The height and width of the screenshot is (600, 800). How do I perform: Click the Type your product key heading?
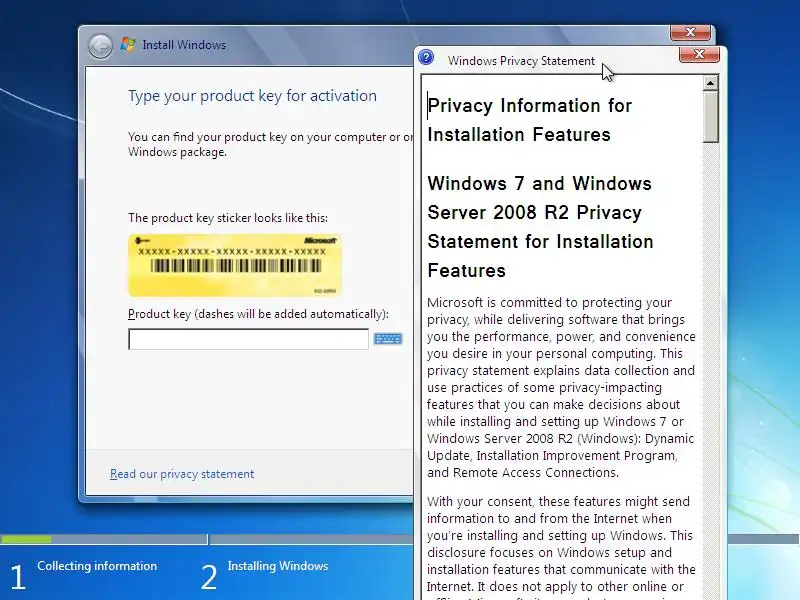[252, 96]
